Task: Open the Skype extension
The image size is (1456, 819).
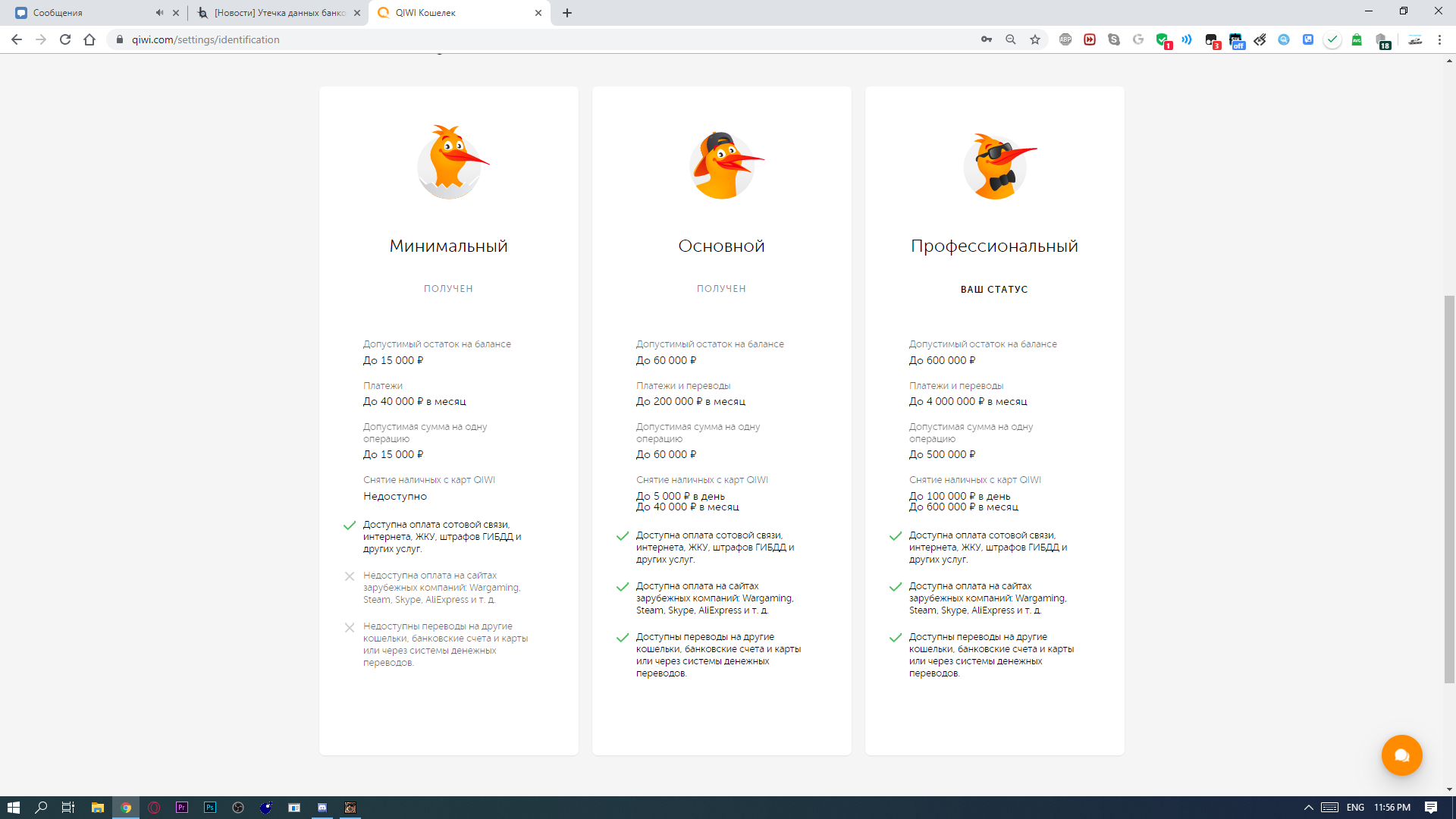Action: pos(1114,39)
